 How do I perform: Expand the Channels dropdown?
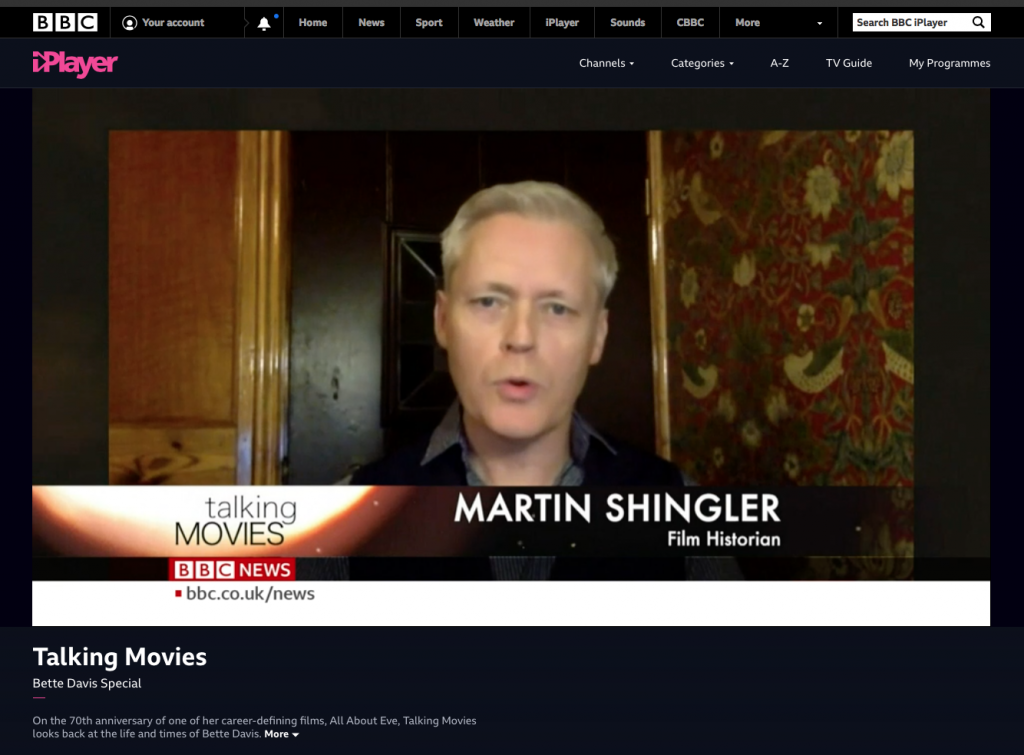click(x=606, y=63)
